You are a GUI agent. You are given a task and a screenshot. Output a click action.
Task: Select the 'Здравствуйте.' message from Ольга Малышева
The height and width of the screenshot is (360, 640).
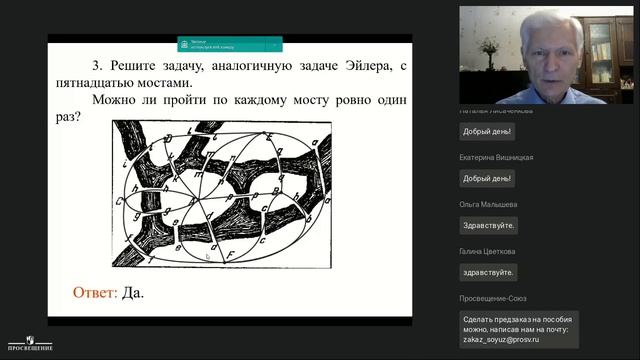pos(489,226)
